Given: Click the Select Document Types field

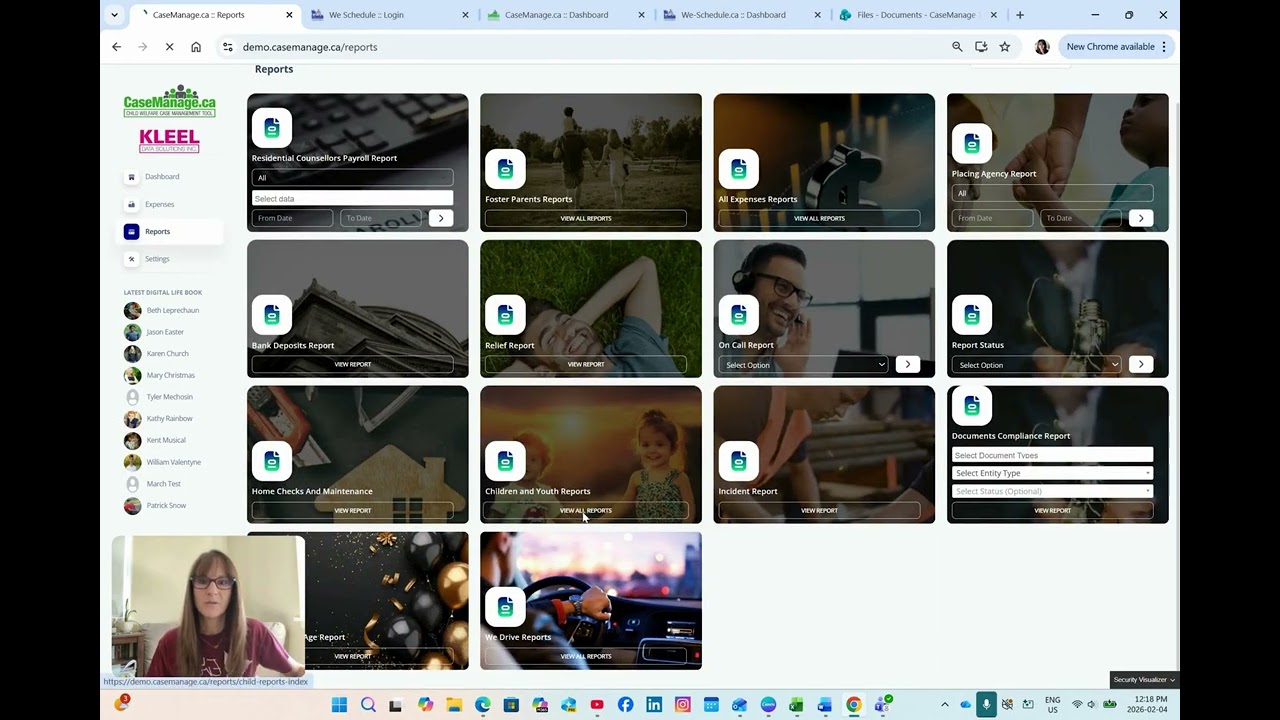Looking at the screenshot, I should [1052, 455].
